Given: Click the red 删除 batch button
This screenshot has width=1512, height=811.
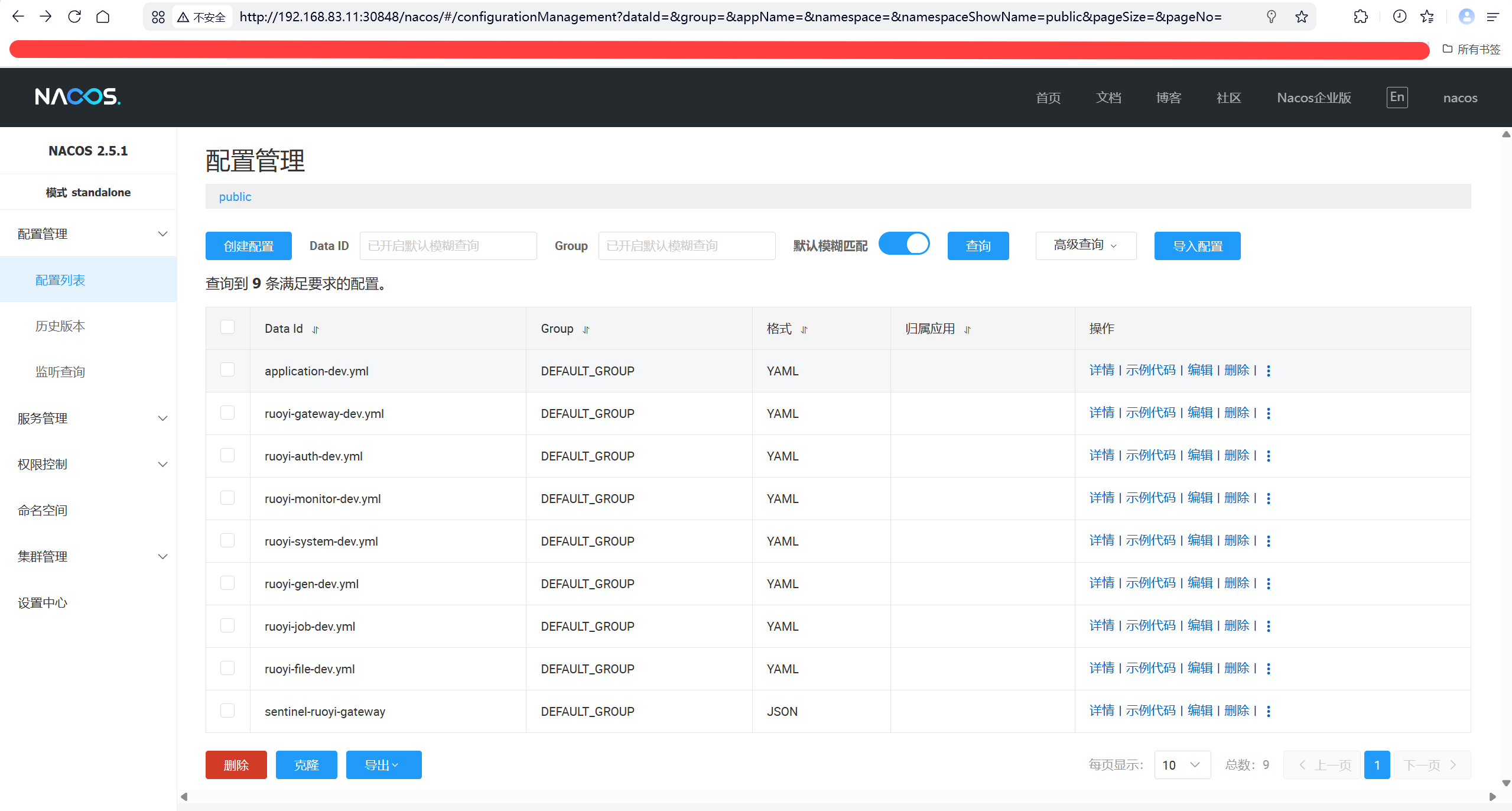Looking at the screenshot, I should [x=236, y=765].
